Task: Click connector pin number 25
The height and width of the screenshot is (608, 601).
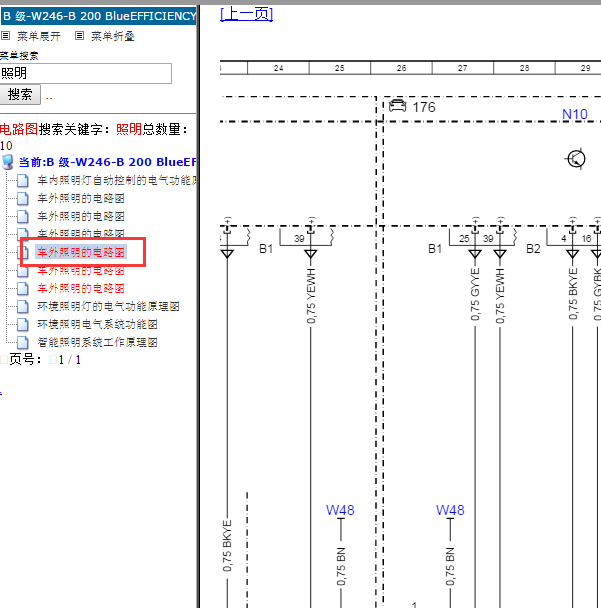Action: click(x=464, y=239)
